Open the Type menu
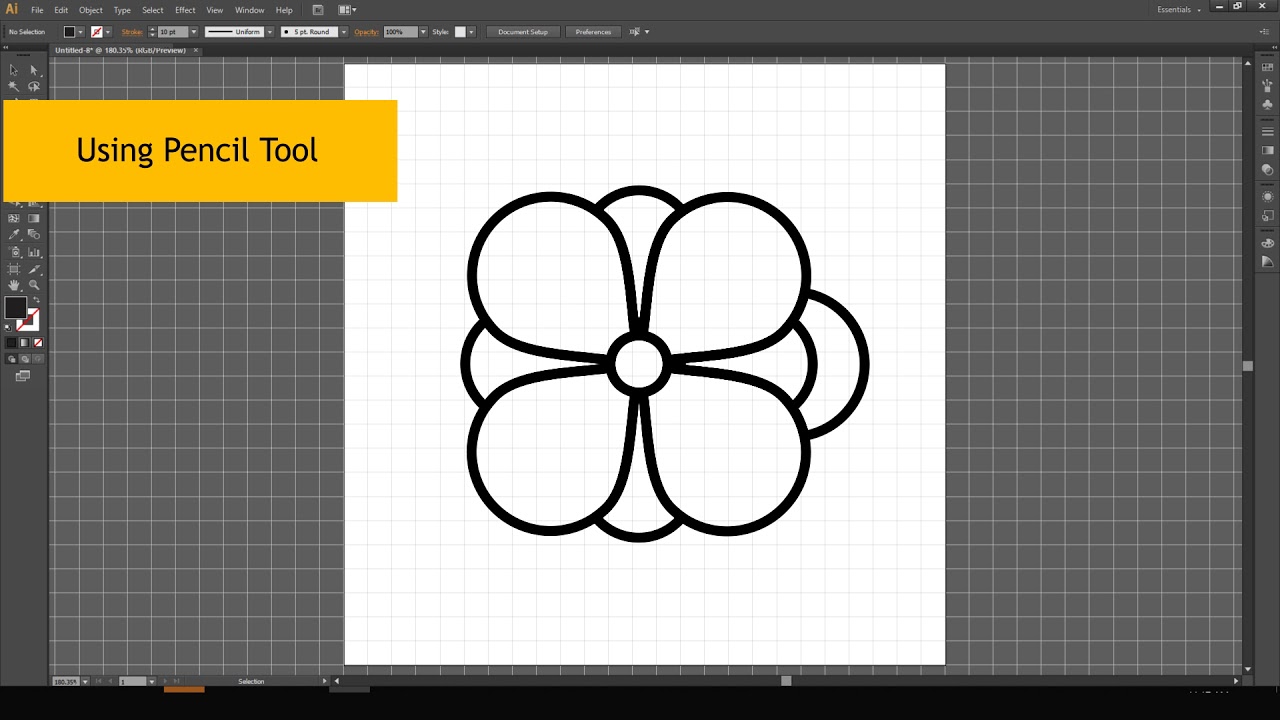Screen dimensions: 1280x720 (122, 10)
